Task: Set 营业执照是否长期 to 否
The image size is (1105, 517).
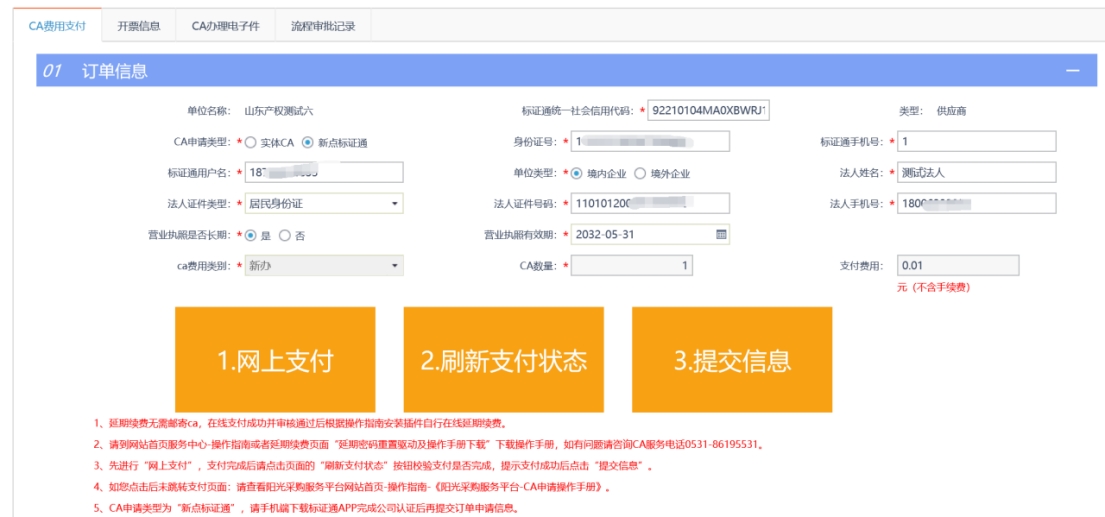Action: click(285, 235)
